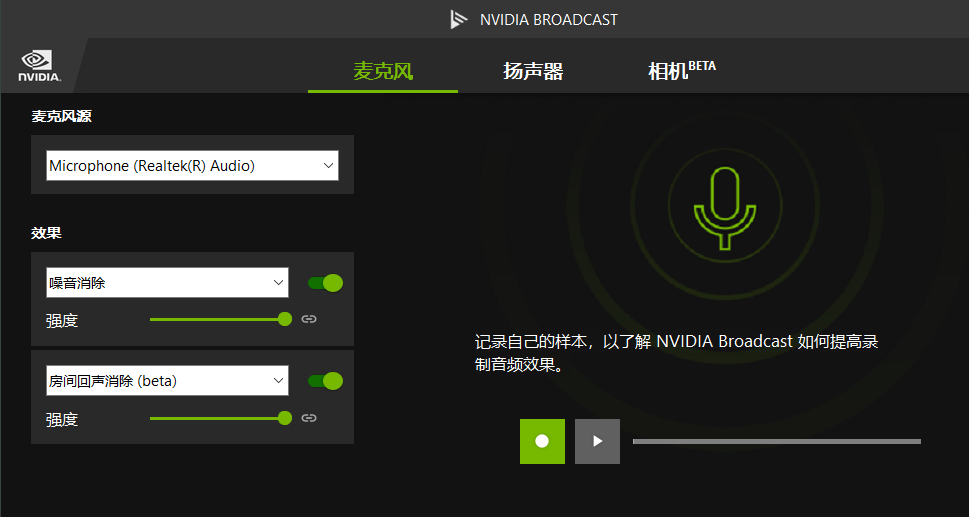The height and width of the screenshot is (517, 969).
Task: Adjust the 房间回声消除 强度 slider handle
Action: point(285,418)
